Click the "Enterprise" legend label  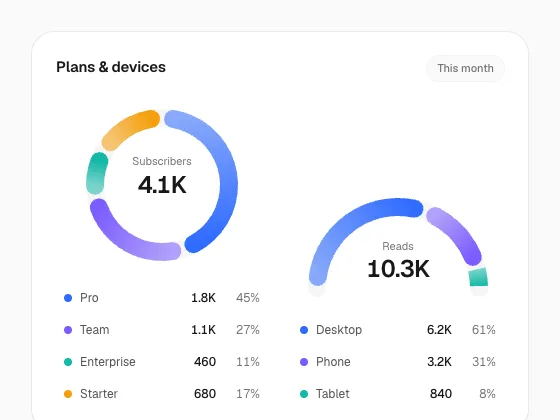(x=108, y=362)
